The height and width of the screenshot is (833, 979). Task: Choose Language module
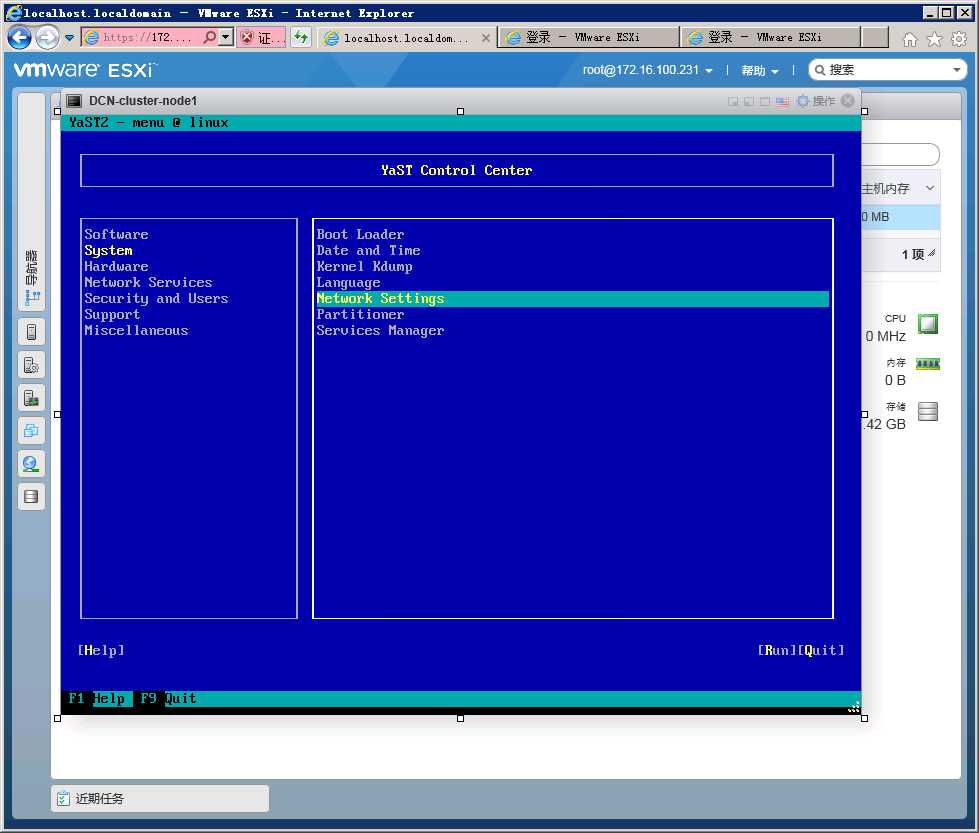[x=348, y=282]
